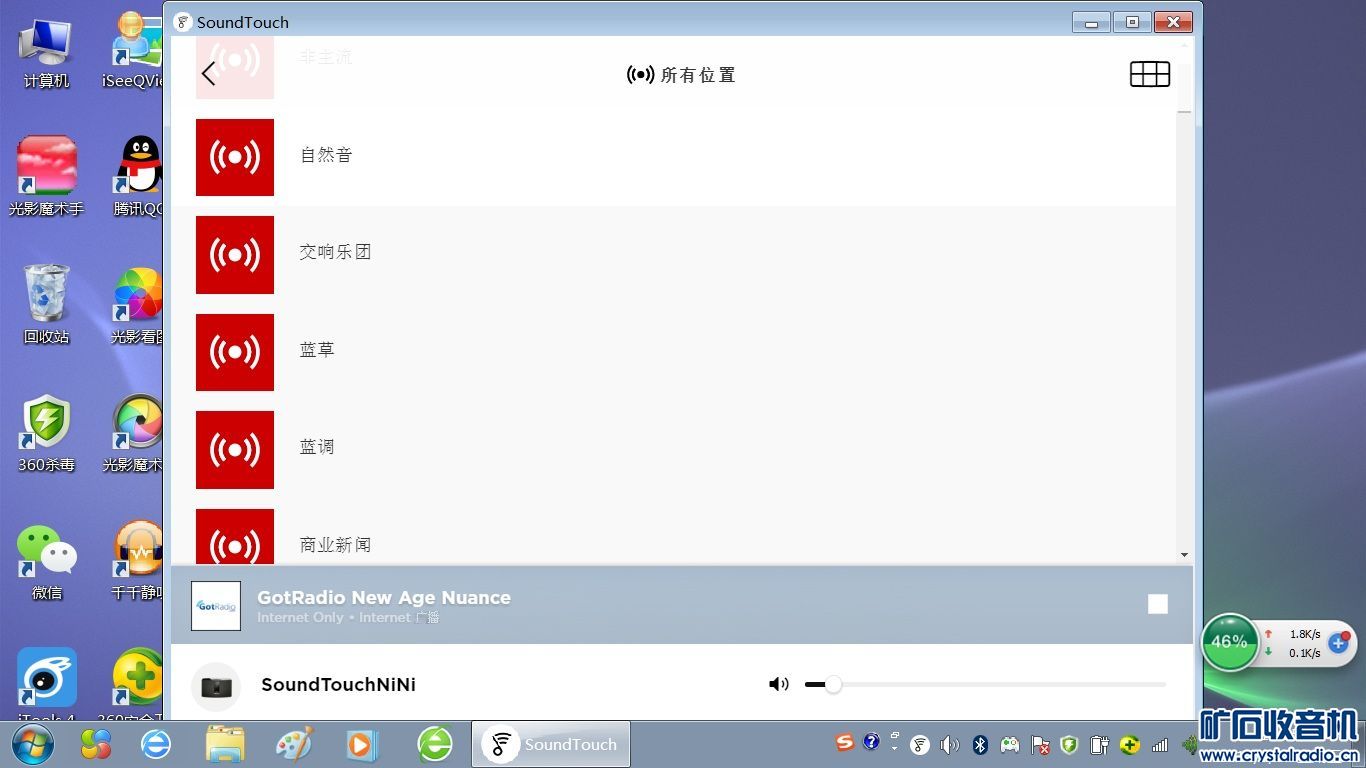Image resolution: width=1366 pixels, height=768 pixels.
Task: Click the green lightning shield tray icon
Action: pyautogui.click(x=1069, y=745)
